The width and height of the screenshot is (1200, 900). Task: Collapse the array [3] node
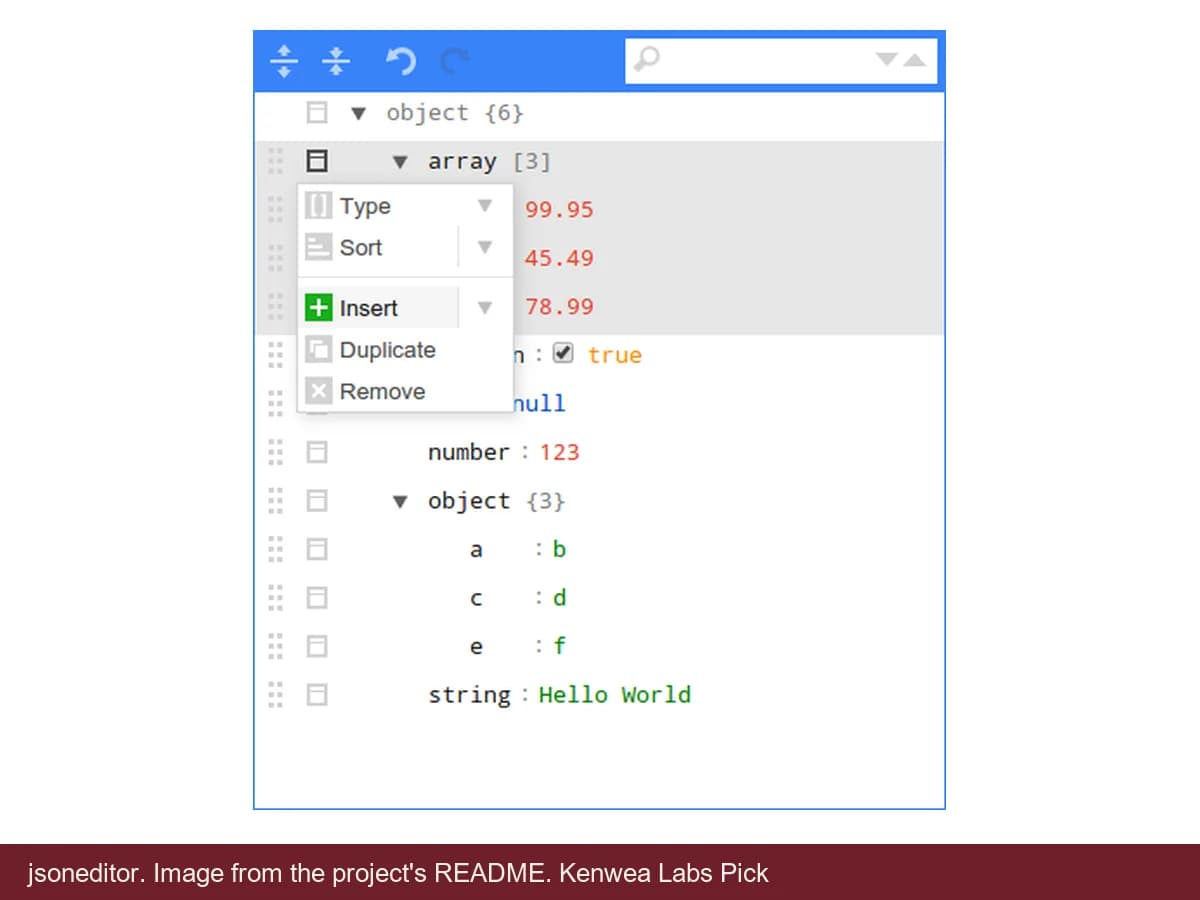(400, 162)
